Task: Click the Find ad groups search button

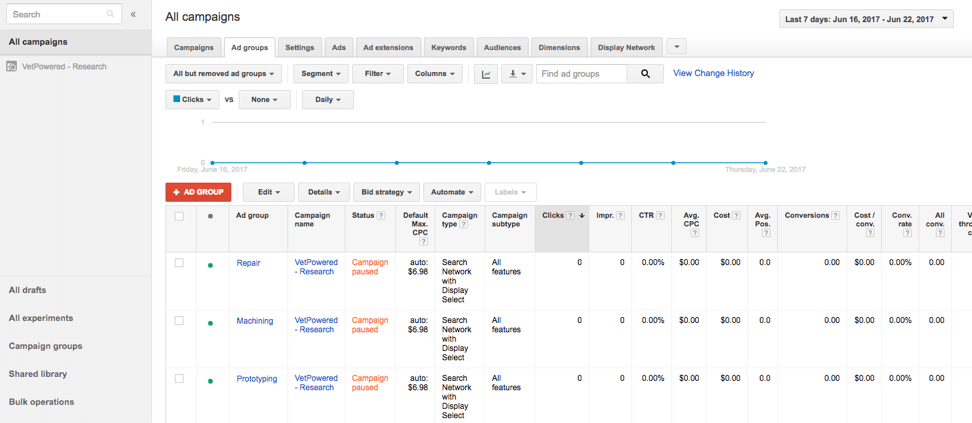Action: point(645,74)
